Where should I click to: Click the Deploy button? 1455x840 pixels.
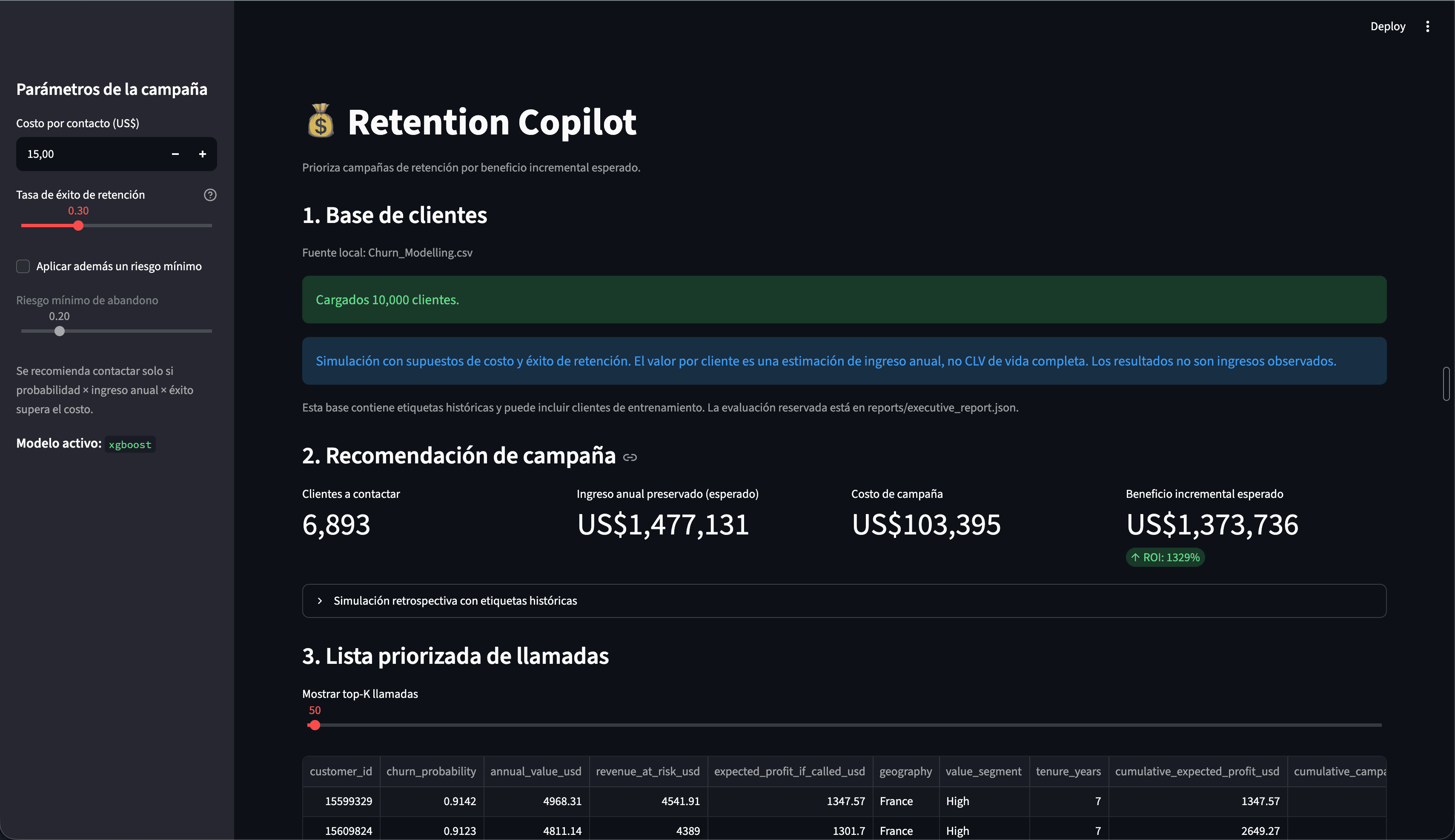[x=1387, y=26]
